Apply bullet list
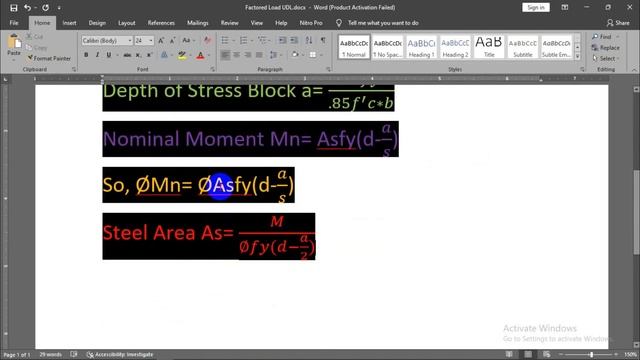 coord(225,40)
